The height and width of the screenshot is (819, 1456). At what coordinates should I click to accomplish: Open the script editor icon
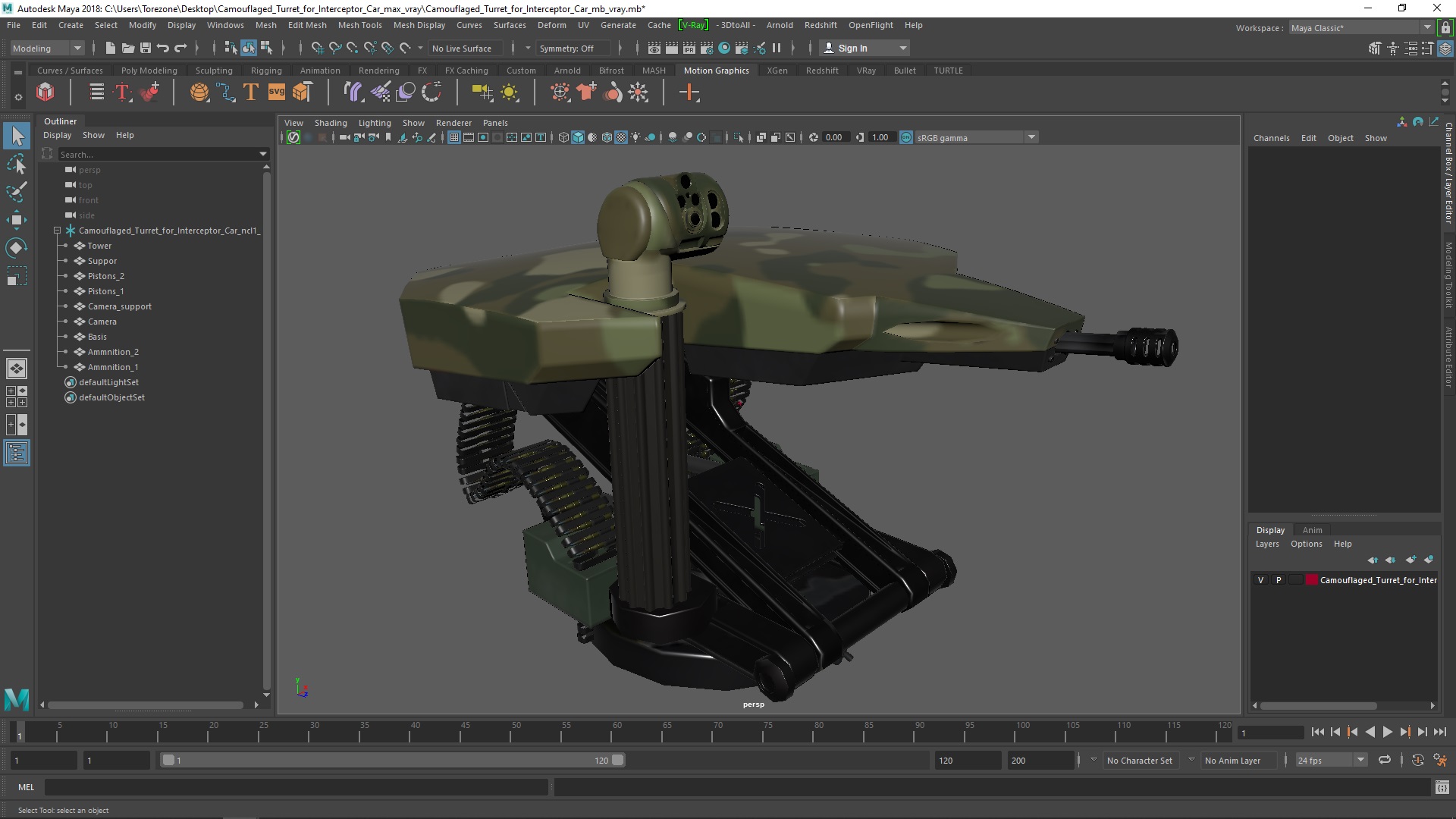[1442, 788]
